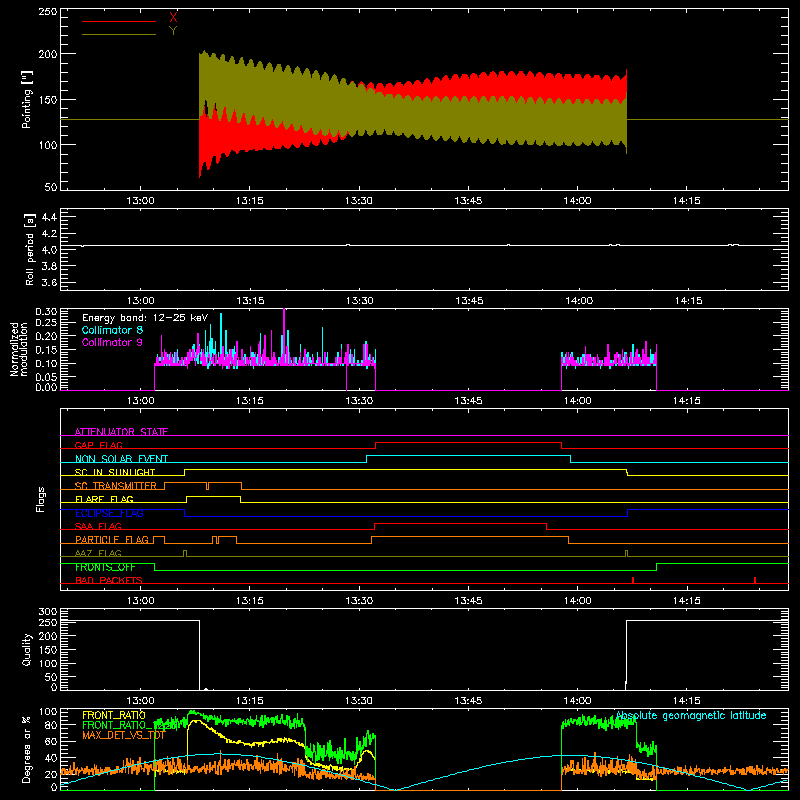
Task: Click the 'Roll period [s]' axis title
Action: pos(30,249)
